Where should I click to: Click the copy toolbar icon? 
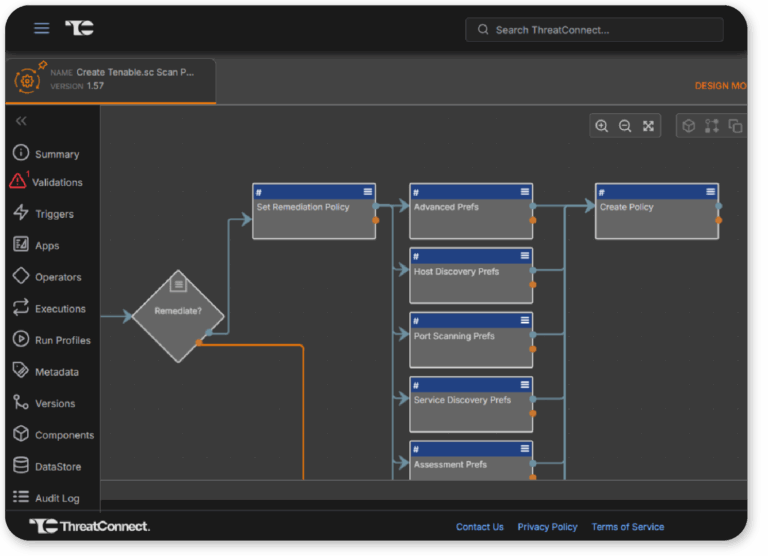pyautogui.click(x=735, y=126)
